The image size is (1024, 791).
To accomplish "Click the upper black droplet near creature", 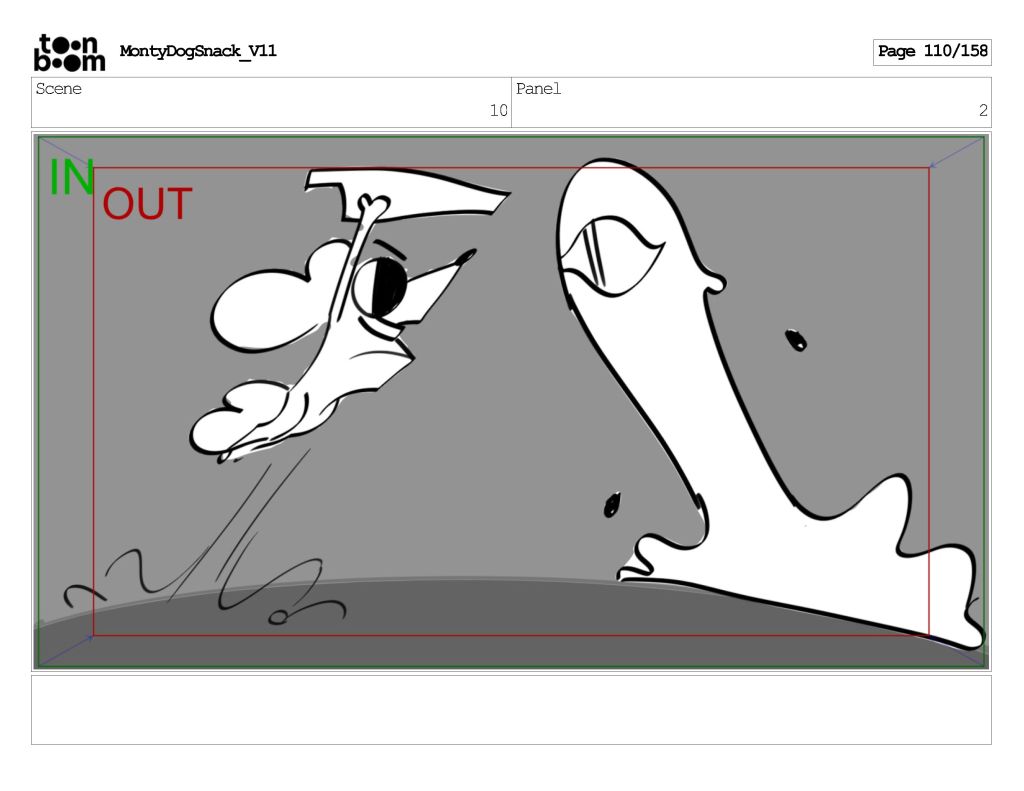I will click(796, 340).
